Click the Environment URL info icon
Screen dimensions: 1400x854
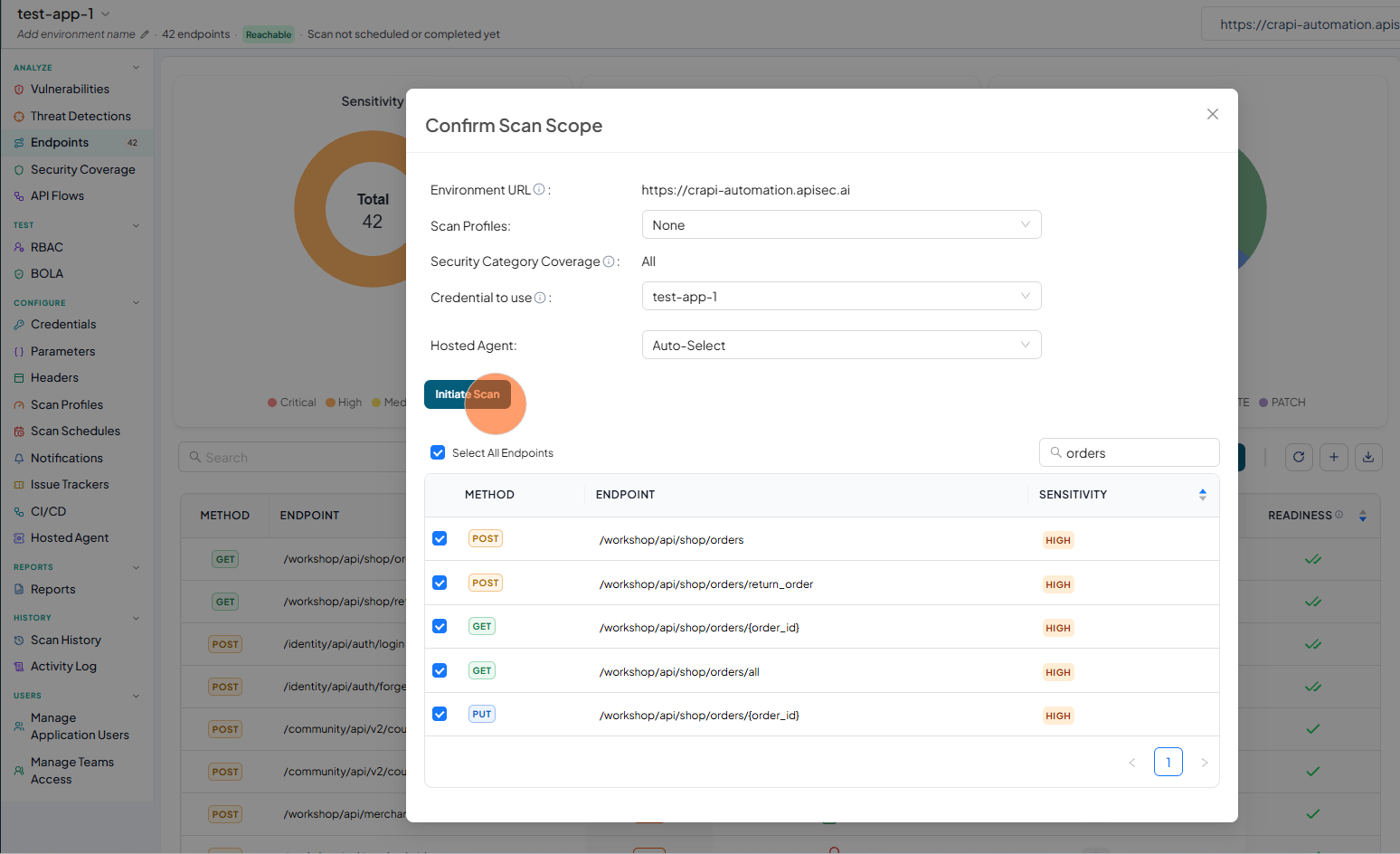click(x=539, y=190)
